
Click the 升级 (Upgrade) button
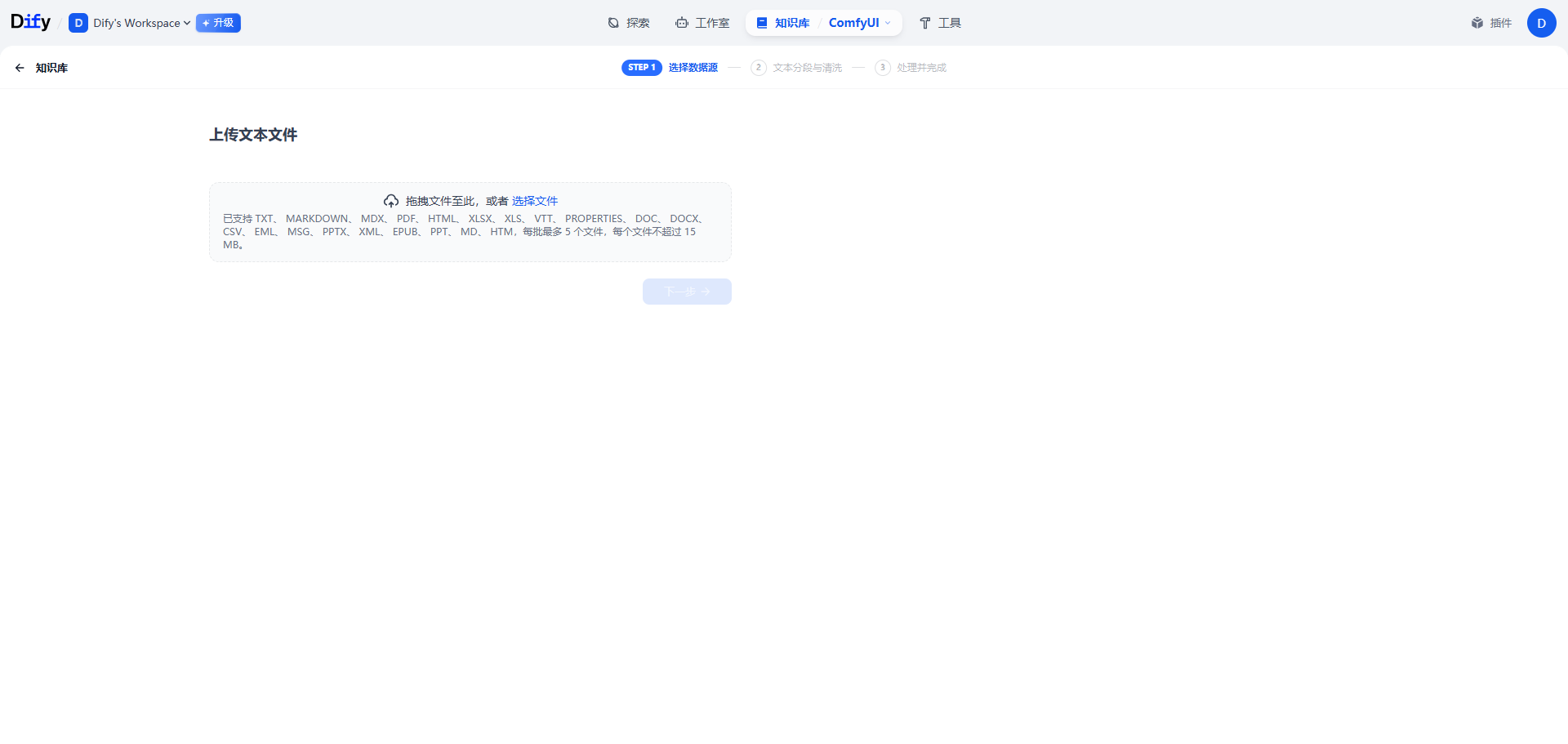click(217, 23)
